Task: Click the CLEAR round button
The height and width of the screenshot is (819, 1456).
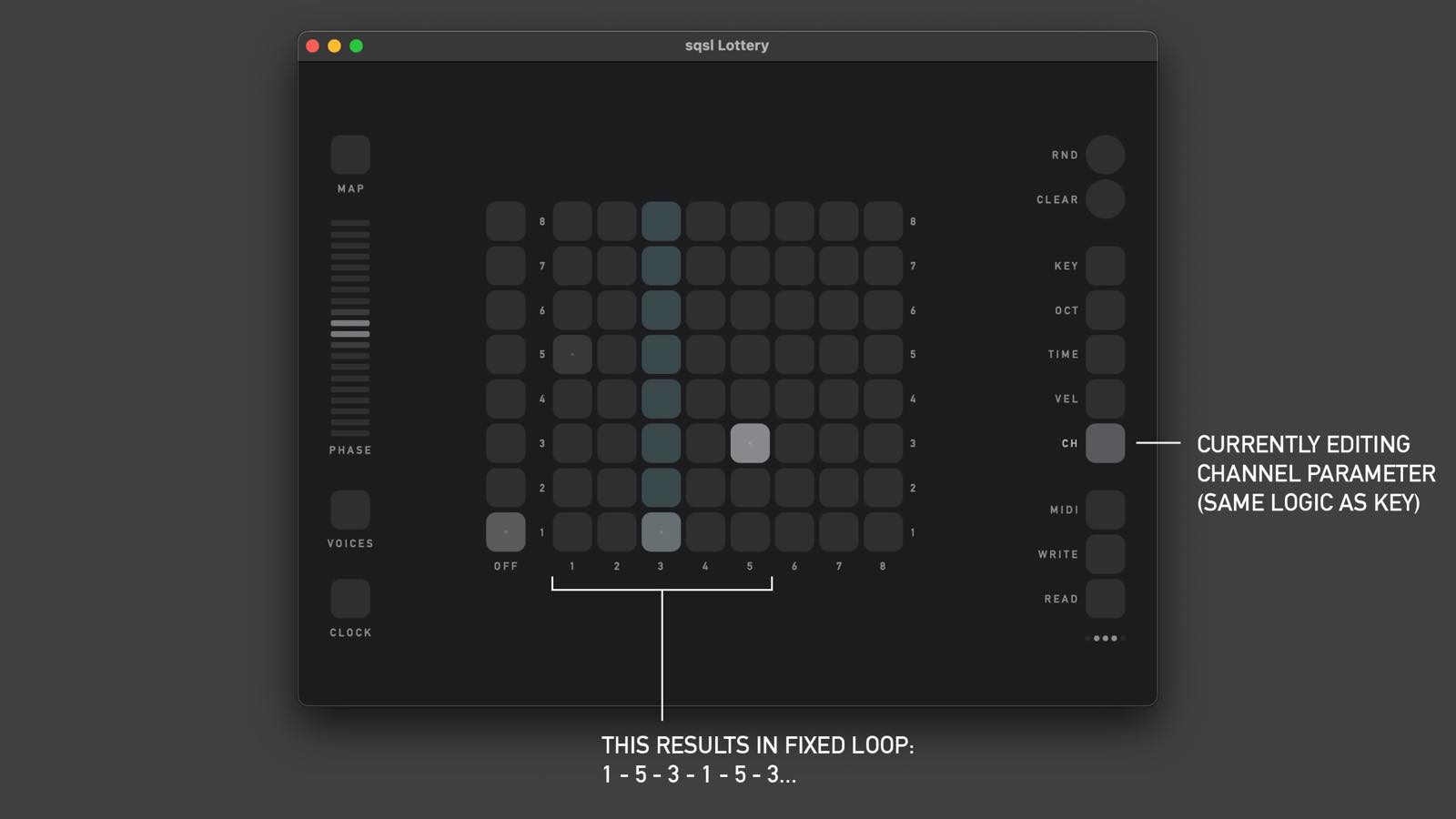Action: [1105, 199]
